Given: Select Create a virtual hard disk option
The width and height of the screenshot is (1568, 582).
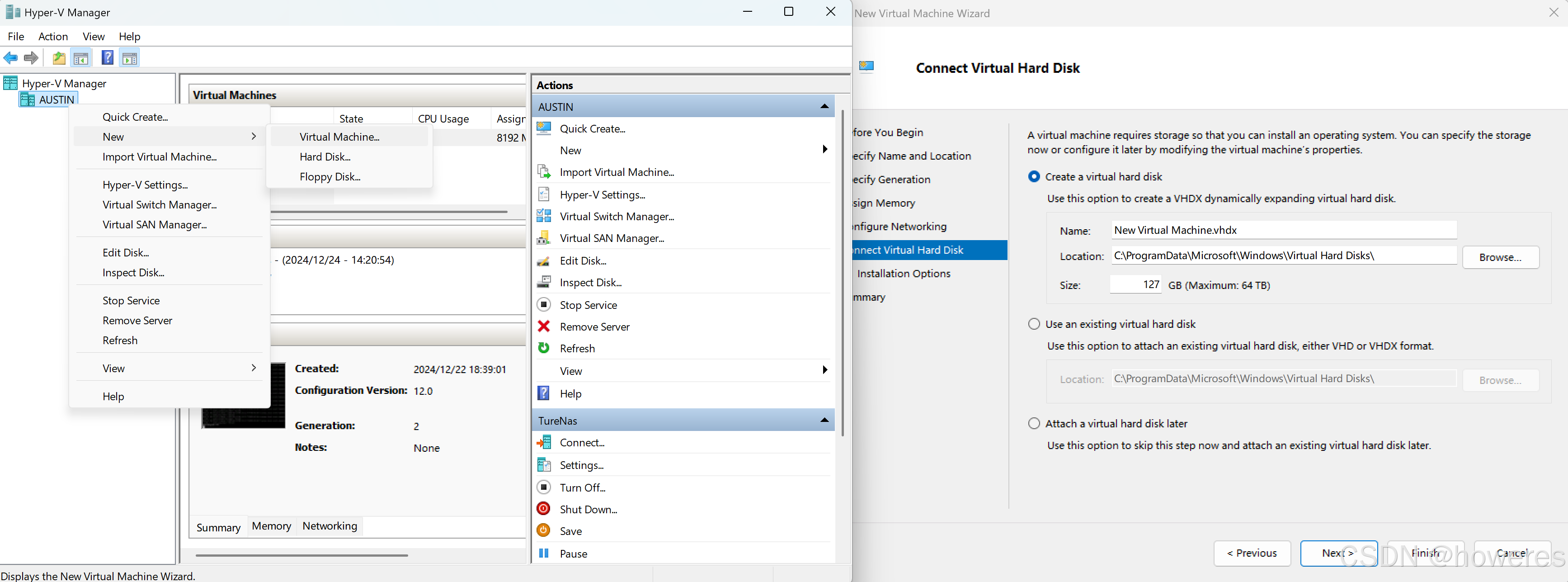Looking at the screenshot, I should coord(1034,176).
